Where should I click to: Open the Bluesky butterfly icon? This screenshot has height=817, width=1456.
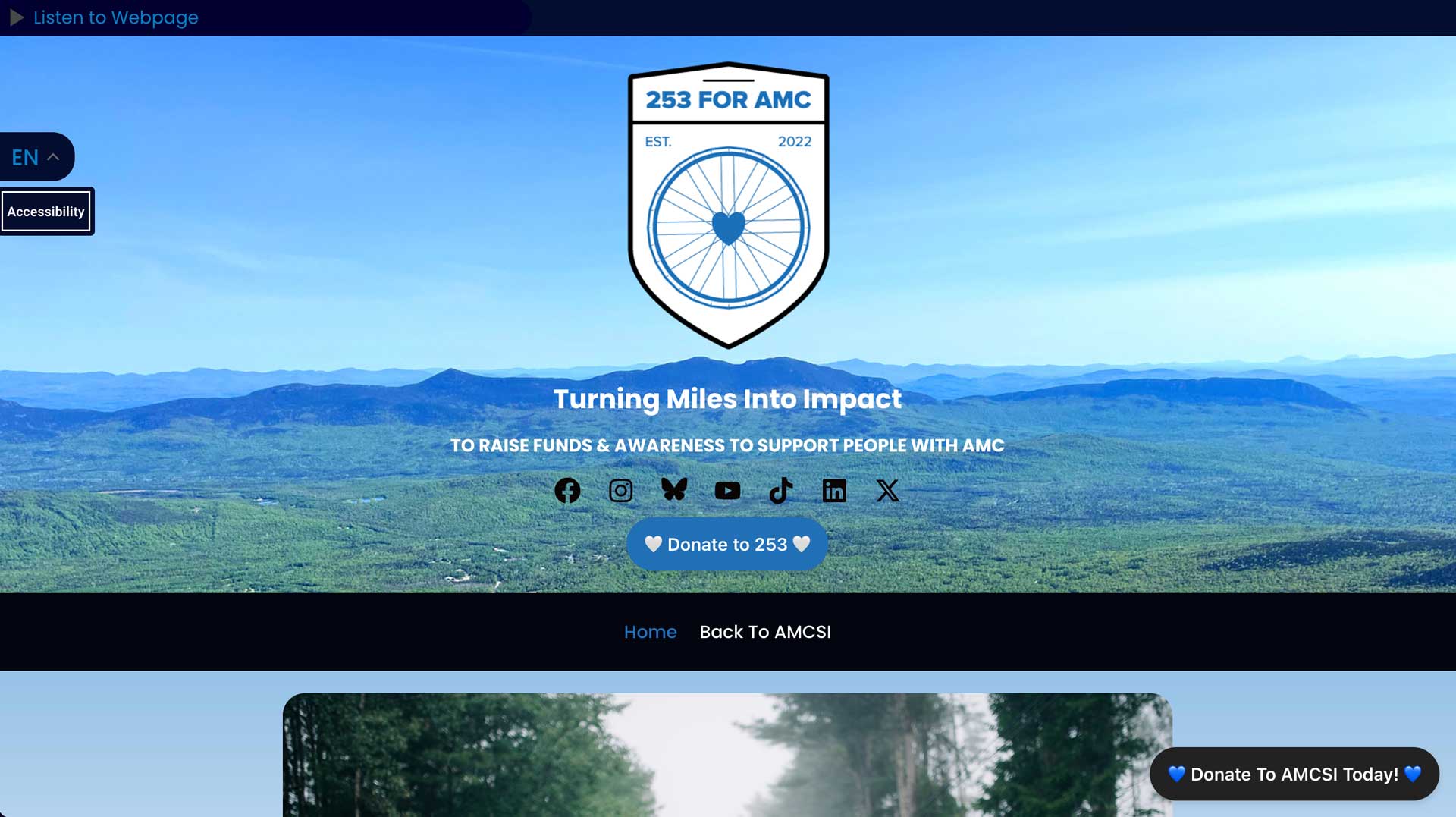(674, 490)
